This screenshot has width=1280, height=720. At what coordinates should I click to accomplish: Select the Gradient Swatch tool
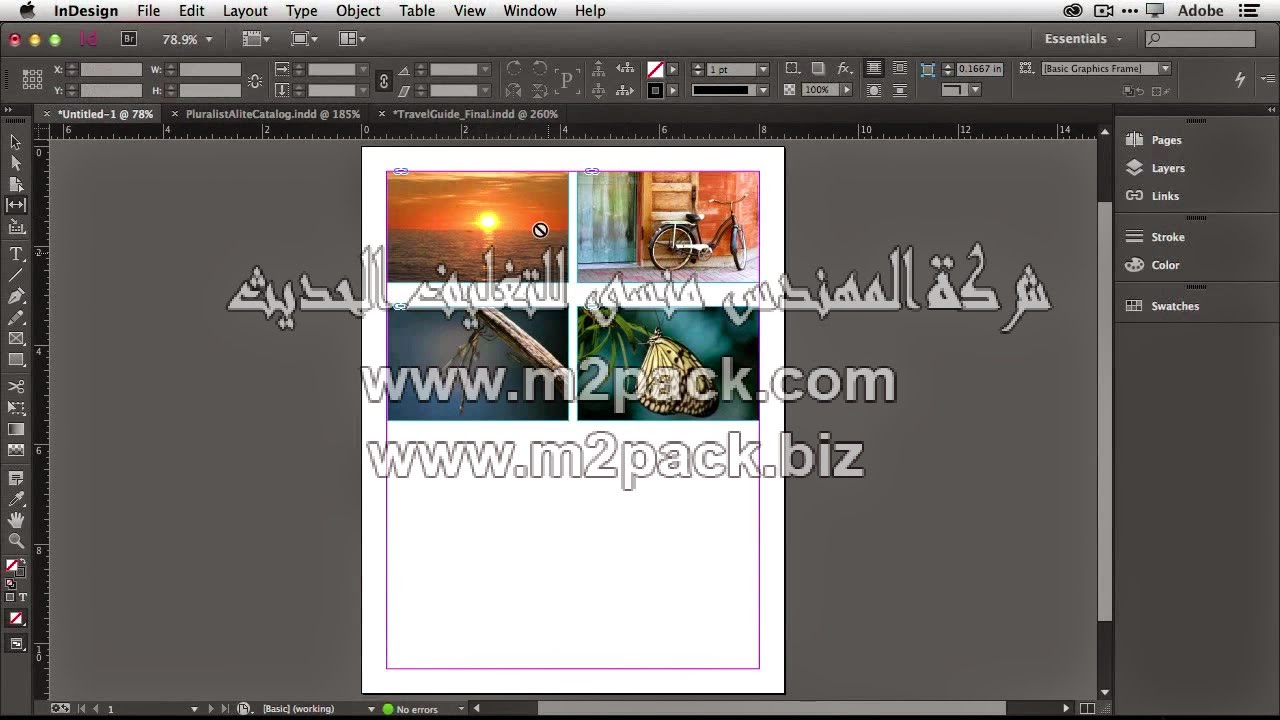(15, 429)
